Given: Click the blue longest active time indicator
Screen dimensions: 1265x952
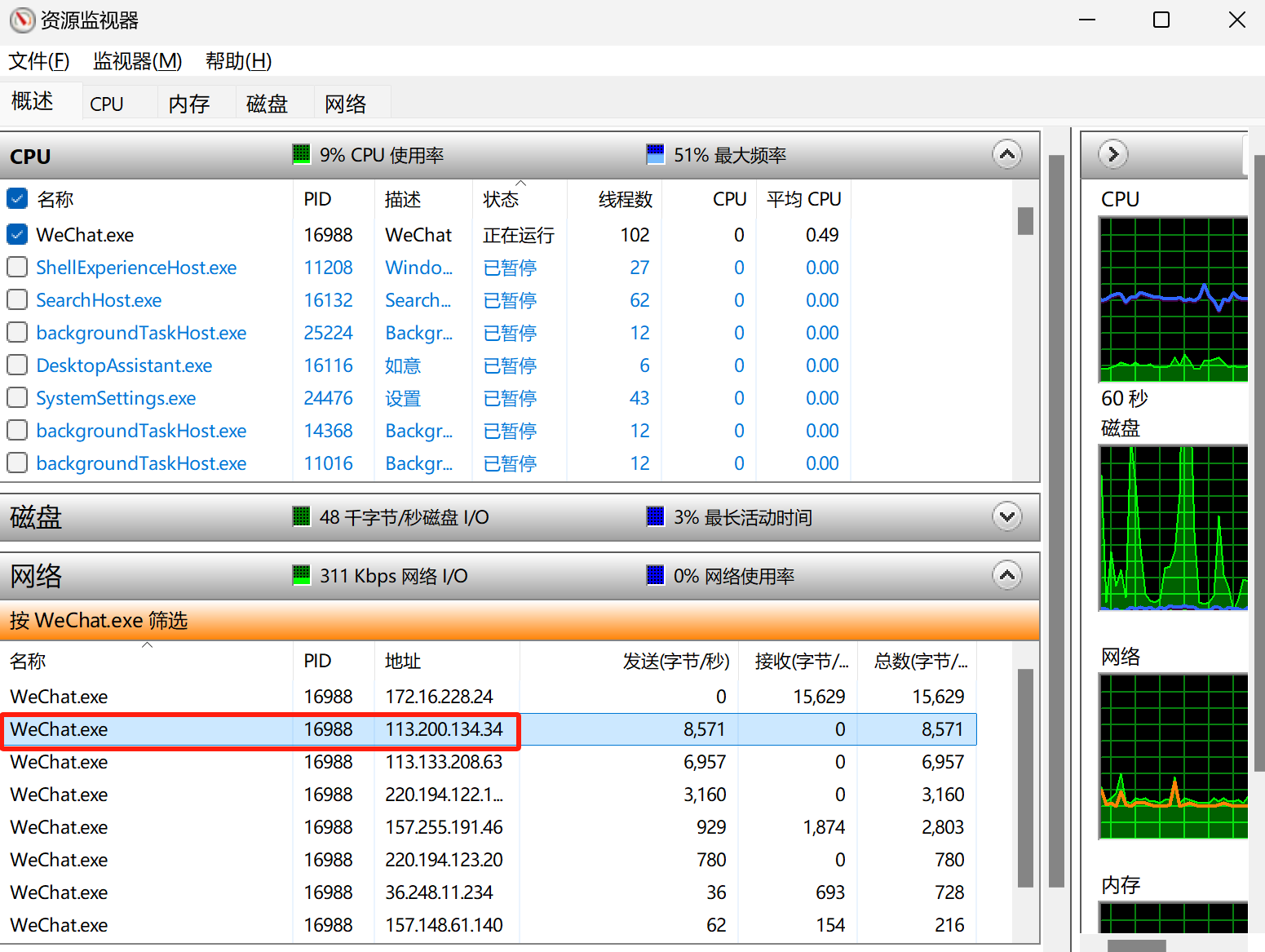Looking at the screenshot, I should [655, 516].
